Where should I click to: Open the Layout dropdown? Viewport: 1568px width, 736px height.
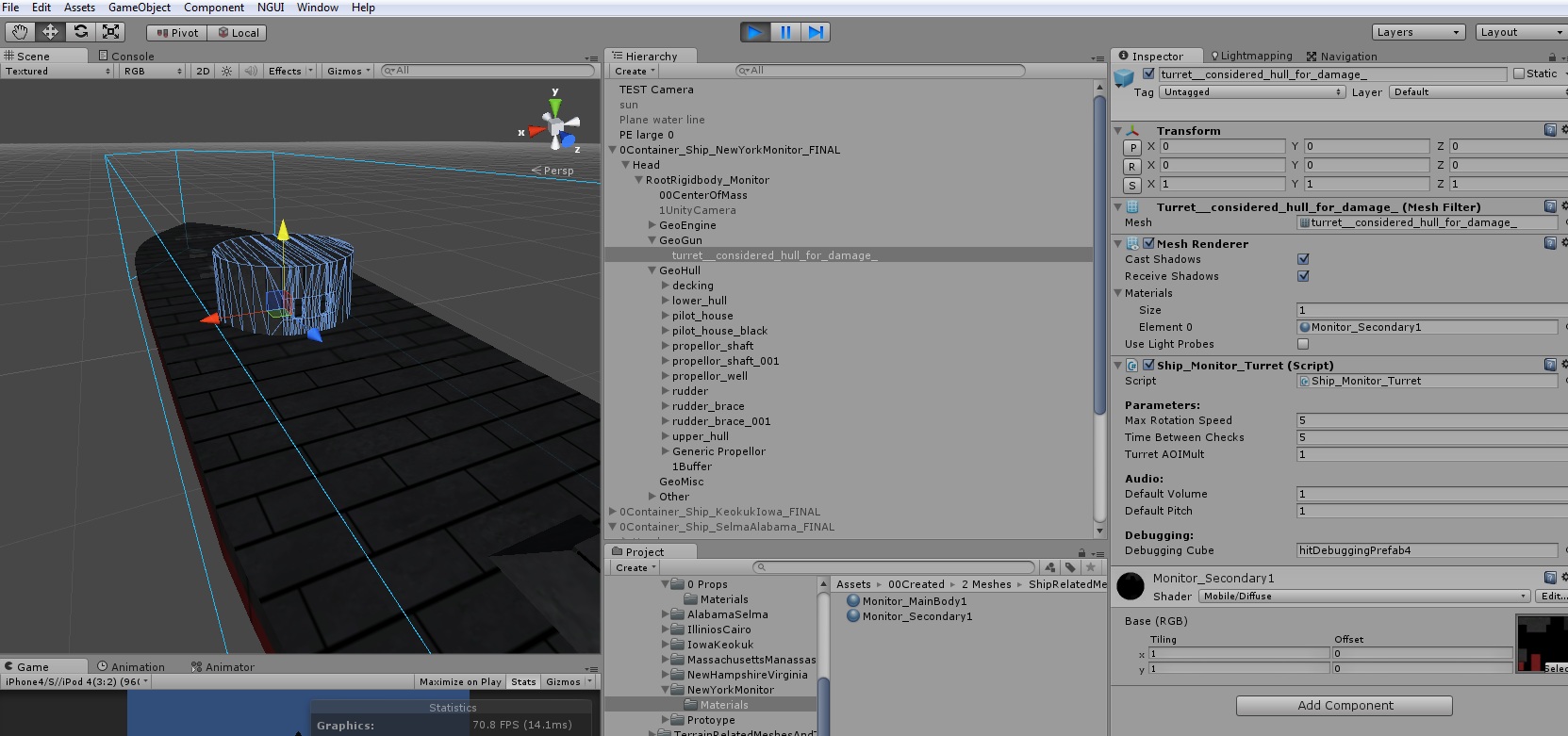point(1521,32)
